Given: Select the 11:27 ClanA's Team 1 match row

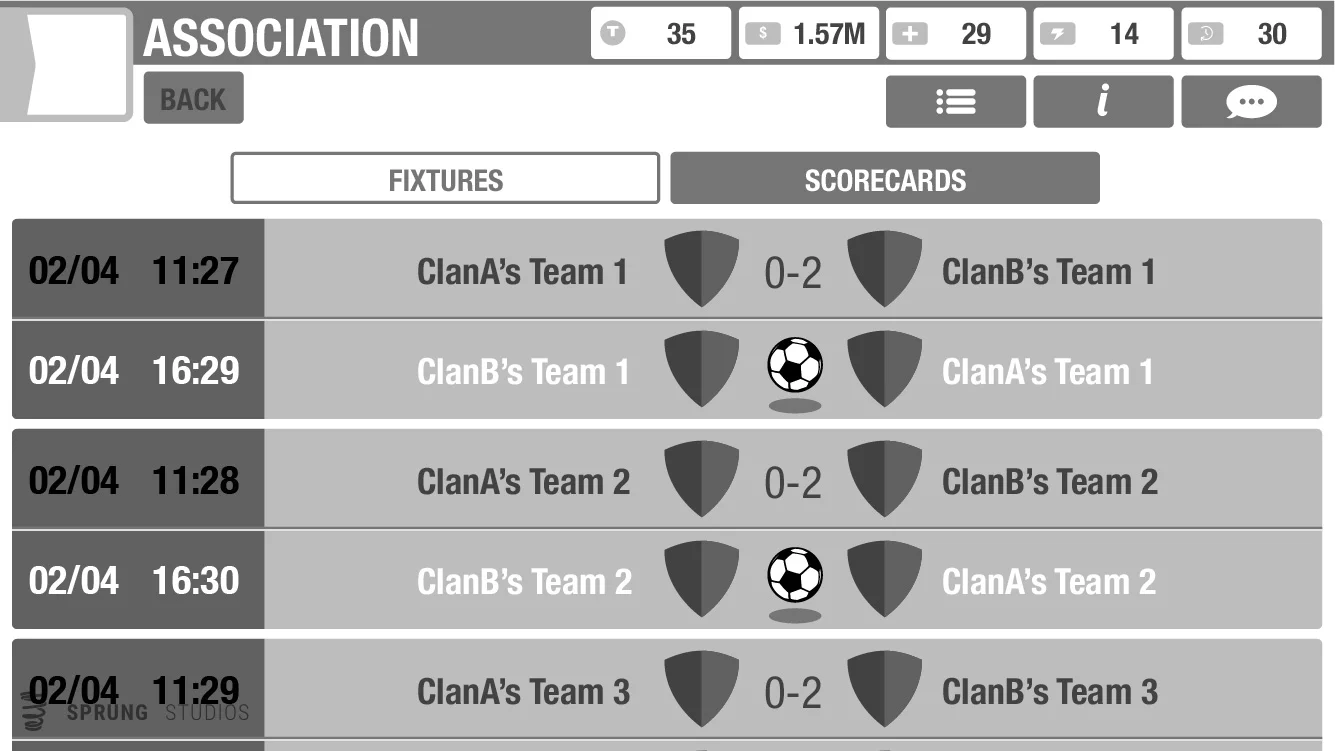Looking at the screenshot, I should (x=667, y=269).
